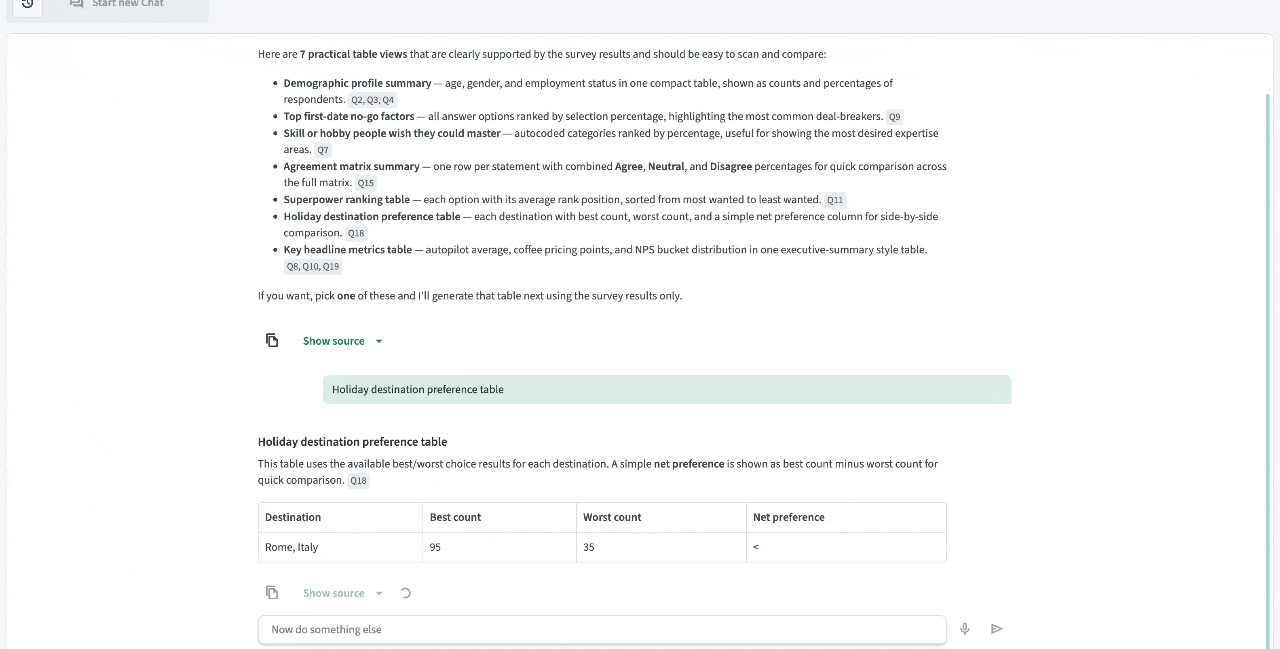Copy the table-view suggestions response
The height and width of the screenshot is (649, 1280).
[x=272, y=340]
